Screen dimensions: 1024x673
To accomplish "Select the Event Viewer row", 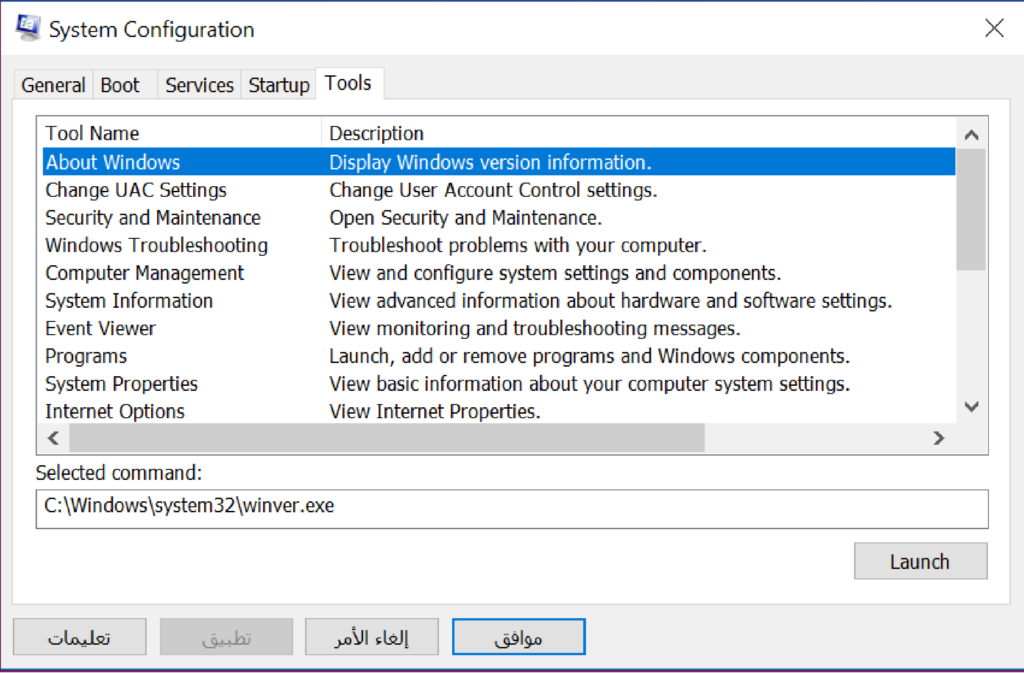I will click(499, 328).
